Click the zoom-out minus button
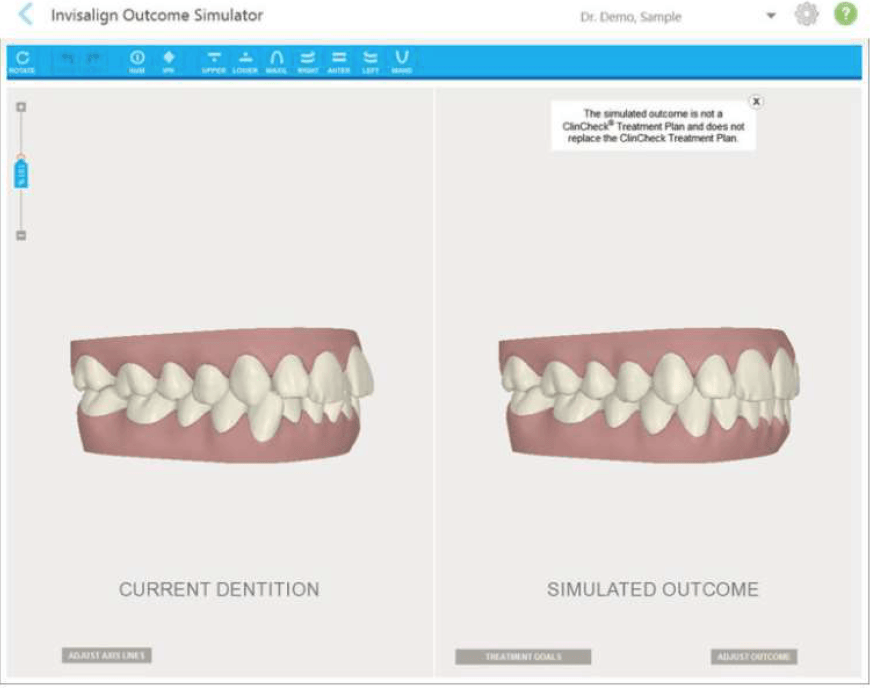The width and height of the screenshot is (880, 700). (x=21, y=235)
